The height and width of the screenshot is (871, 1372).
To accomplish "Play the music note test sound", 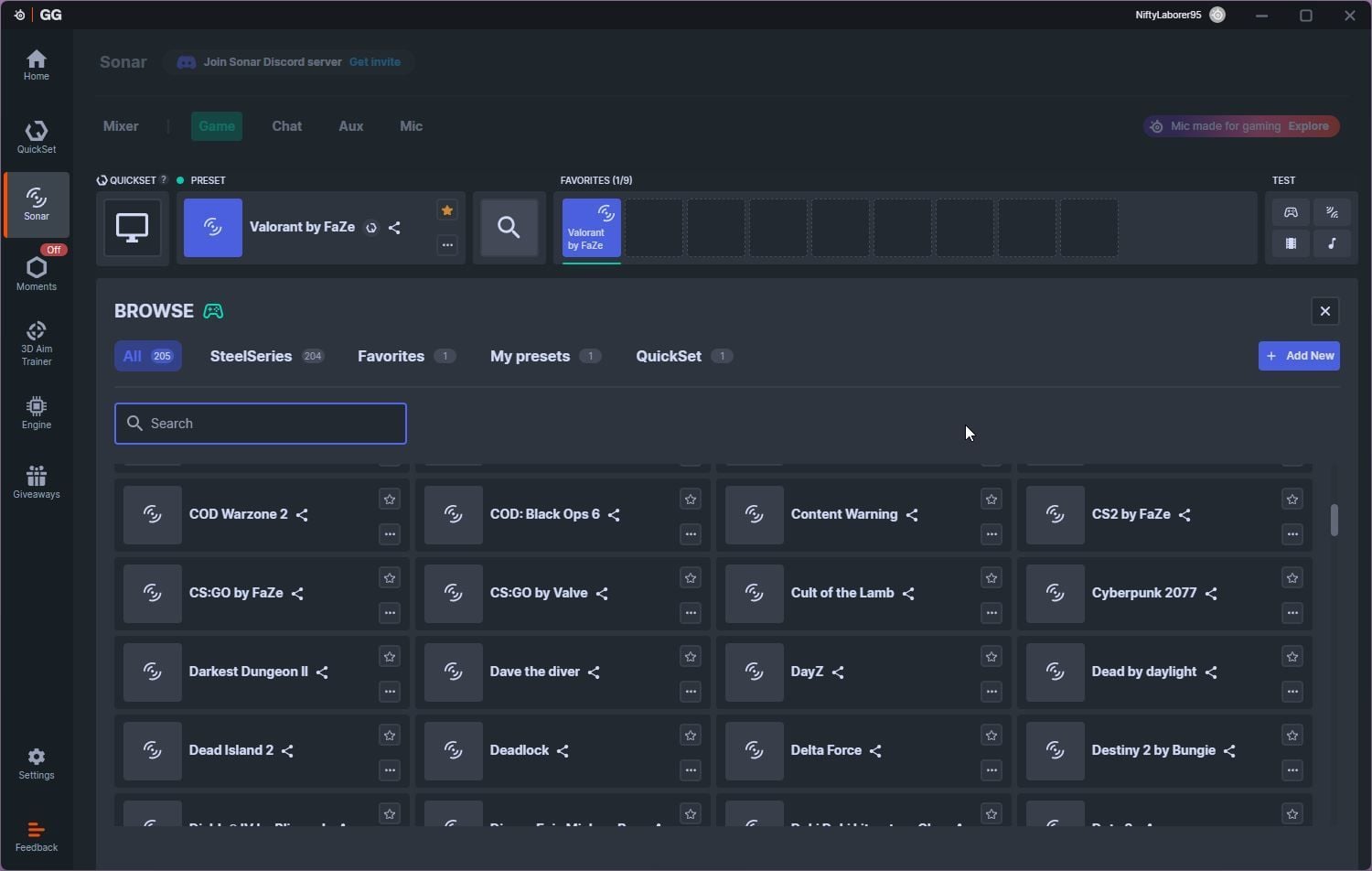I will [x=1332, y=243].
